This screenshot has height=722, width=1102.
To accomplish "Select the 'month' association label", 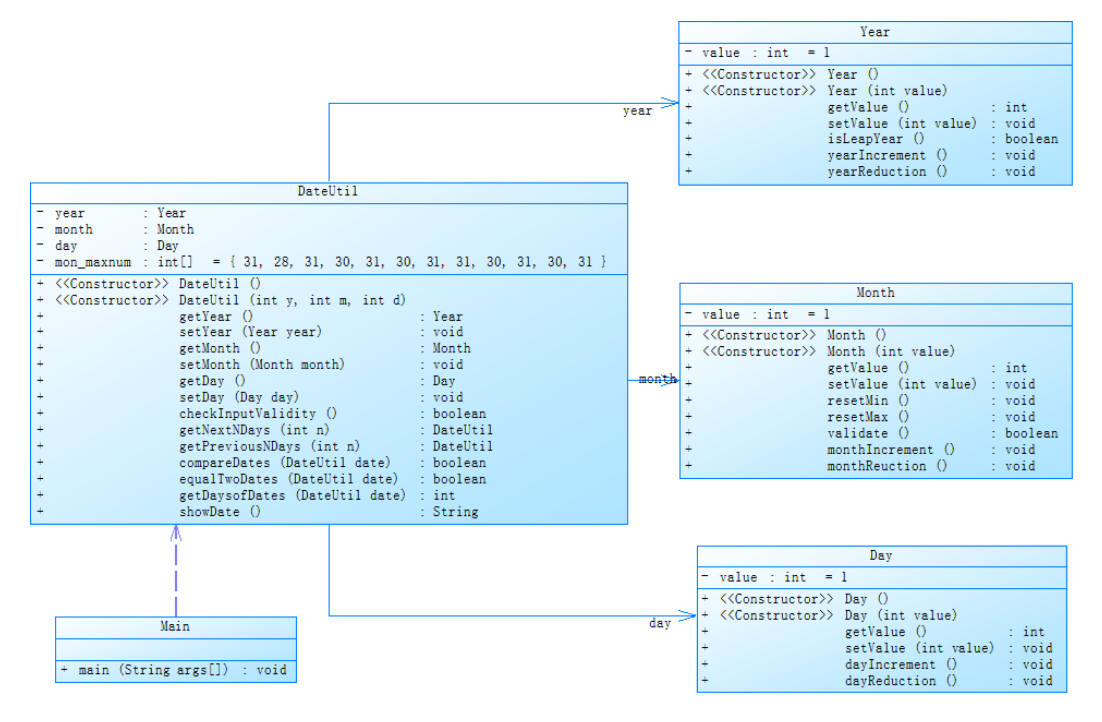I will 657,380.
